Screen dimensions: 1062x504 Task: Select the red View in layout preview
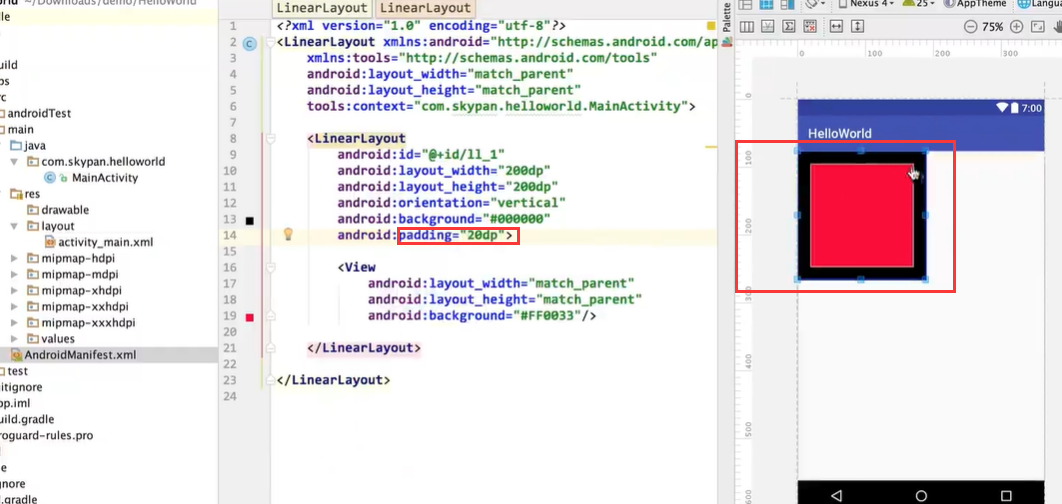coord(862,215)
